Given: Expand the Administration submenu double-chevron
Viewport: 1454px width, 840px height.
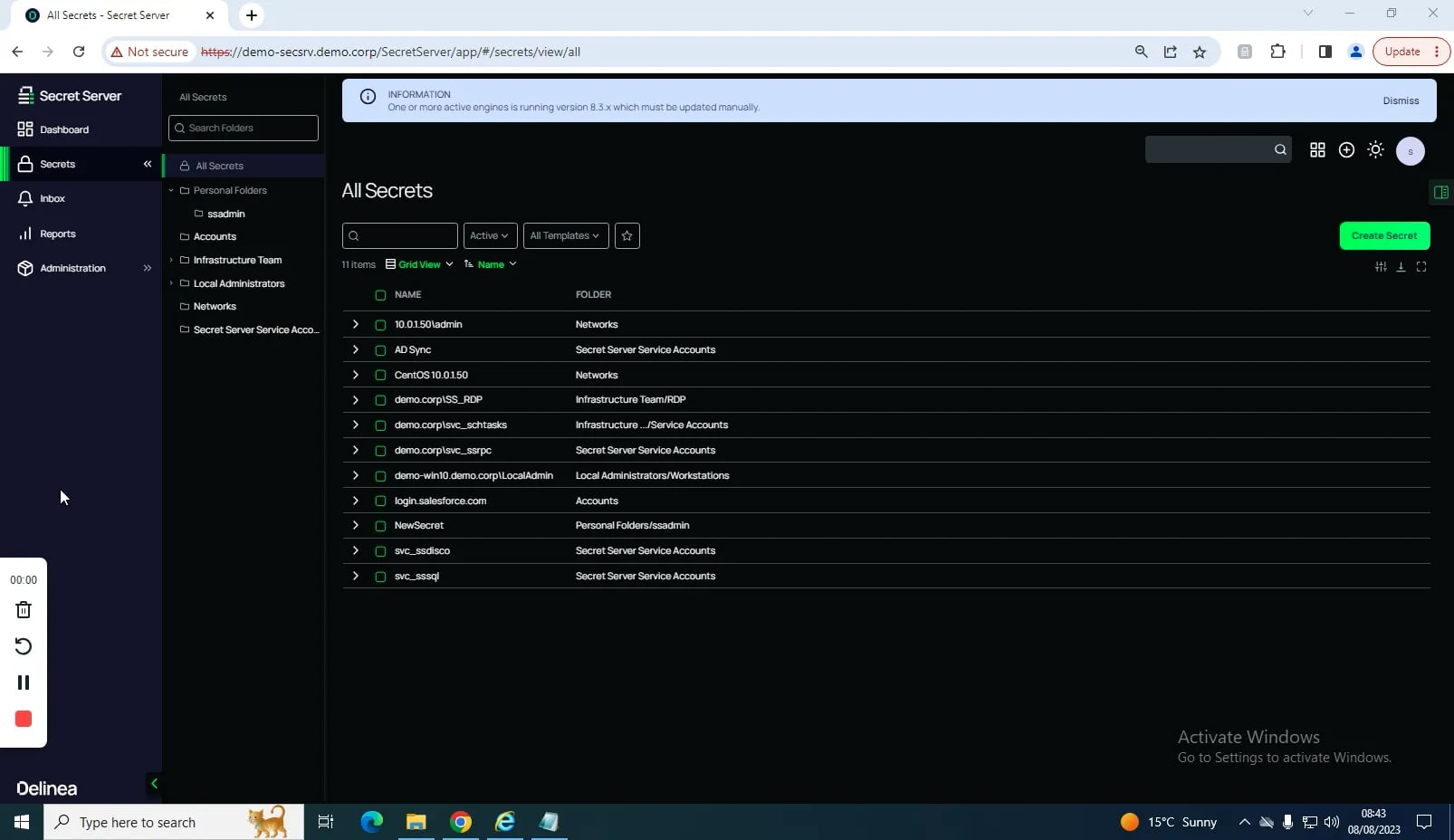Looking at the screenshot, I should [x=148, y=268].
